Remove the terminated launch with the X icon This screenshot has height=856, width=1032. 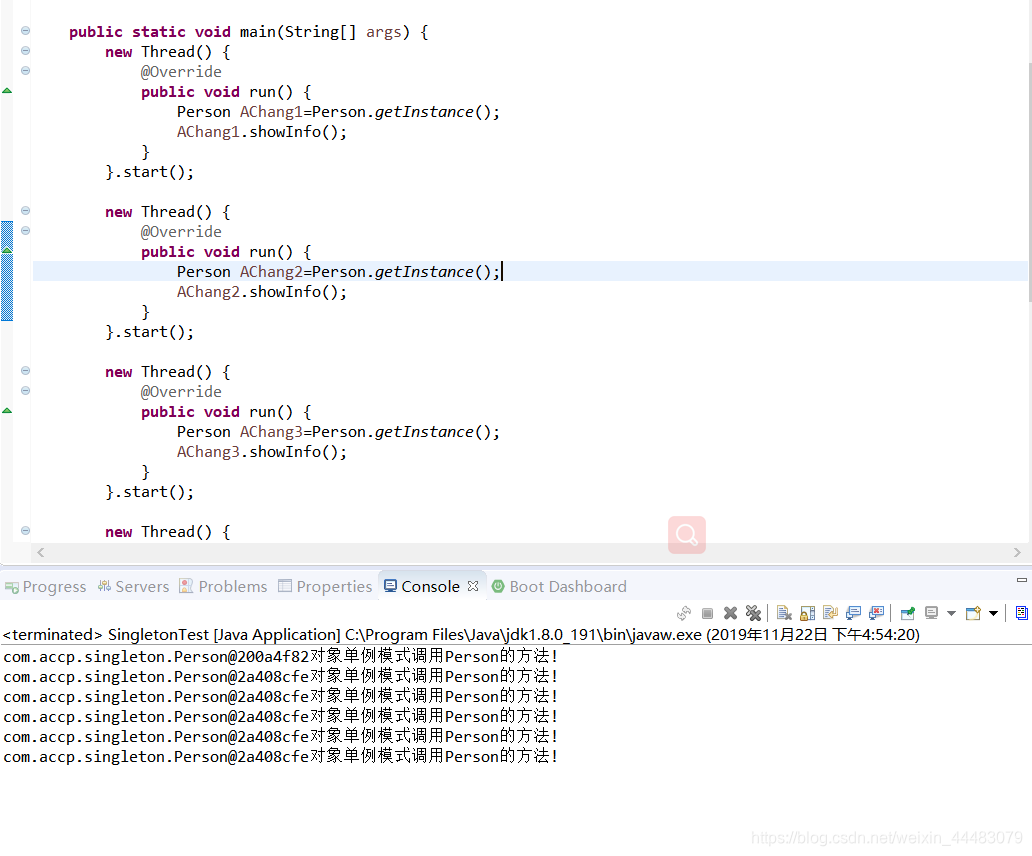[730, 613]
